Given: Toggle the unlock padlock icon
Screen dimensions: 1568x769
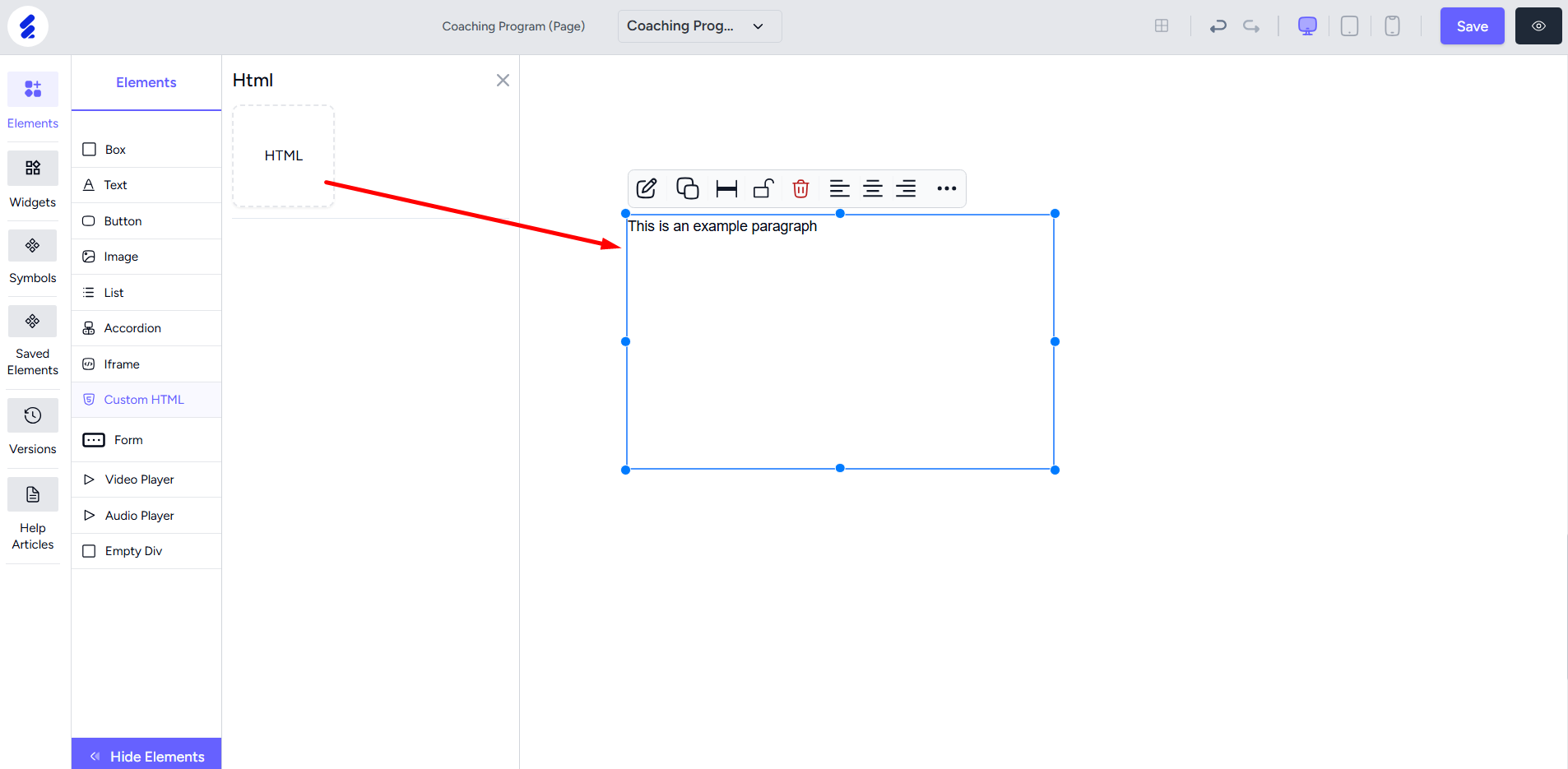Looking at the screenshot, I should (763, 188).
